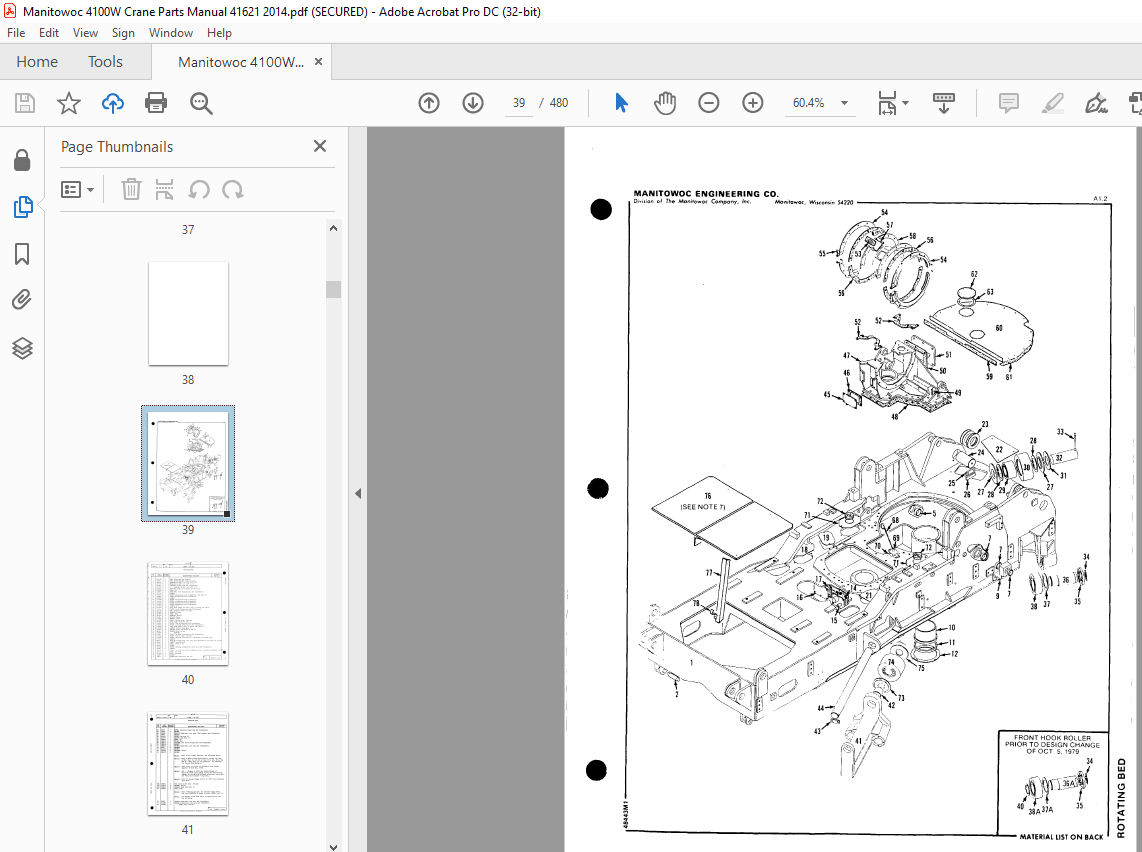The height and width of the screenshot is (852, 1142).
Task: Select the Hand tool in the toolbar
Action: pyautogui.click(x=665, y=102)
